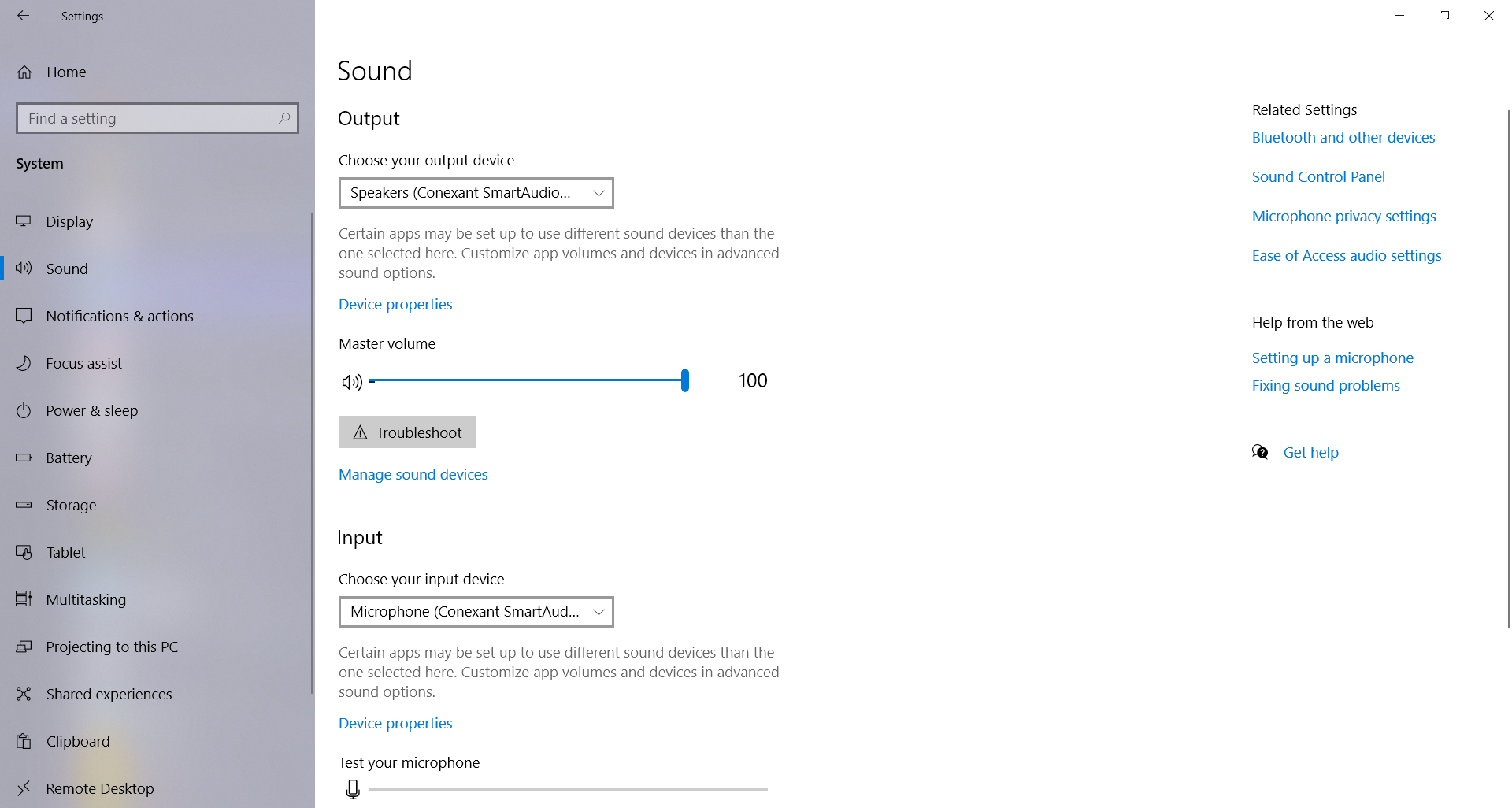This screenshot has height=808, width=1512.
Task: Click the Storage icon in the sidebar
Action: pos(24,505)
